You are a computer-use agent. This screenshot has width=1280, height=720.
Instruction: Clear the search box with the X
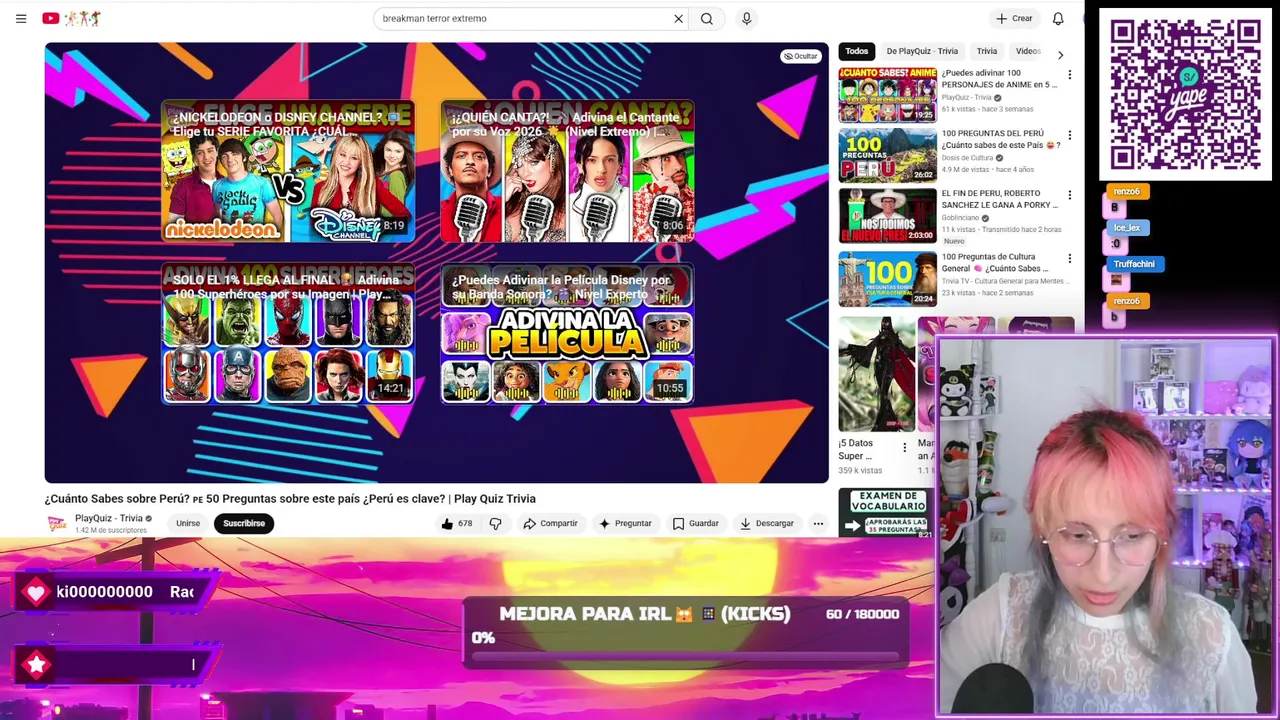pos(678,18)
